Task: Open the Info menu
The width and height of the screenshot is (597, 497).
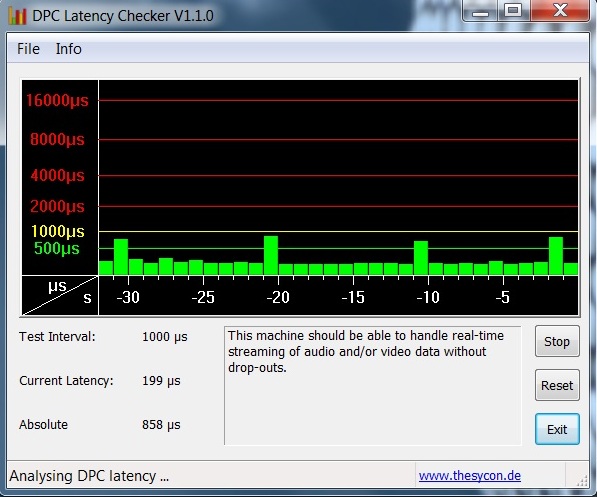Action: point(69,49)
